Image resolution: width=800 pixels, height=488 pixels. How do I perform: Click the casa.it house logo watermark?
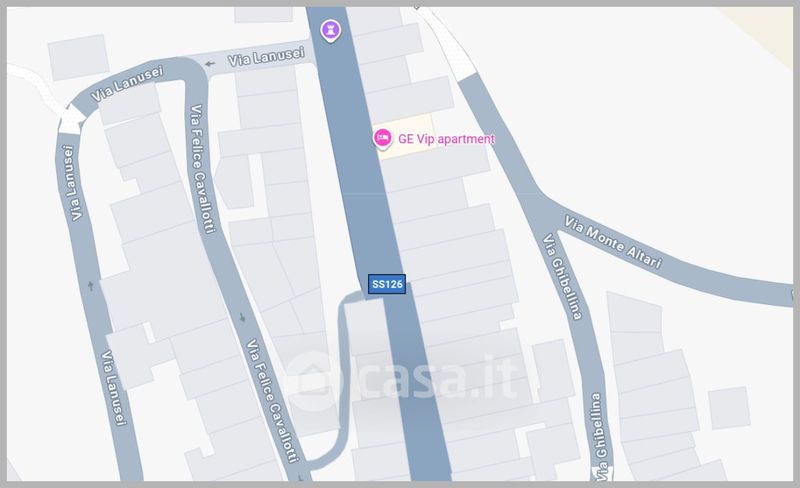pos(312,380)
